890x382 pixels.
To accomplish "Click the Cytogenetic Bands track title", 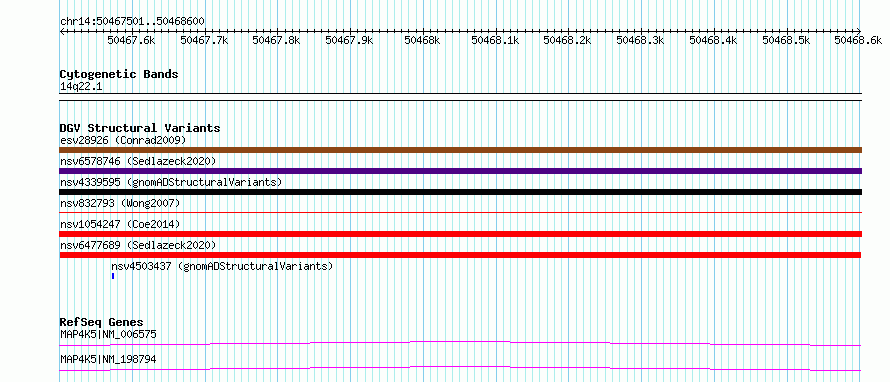I will click(x=119, y=74).
